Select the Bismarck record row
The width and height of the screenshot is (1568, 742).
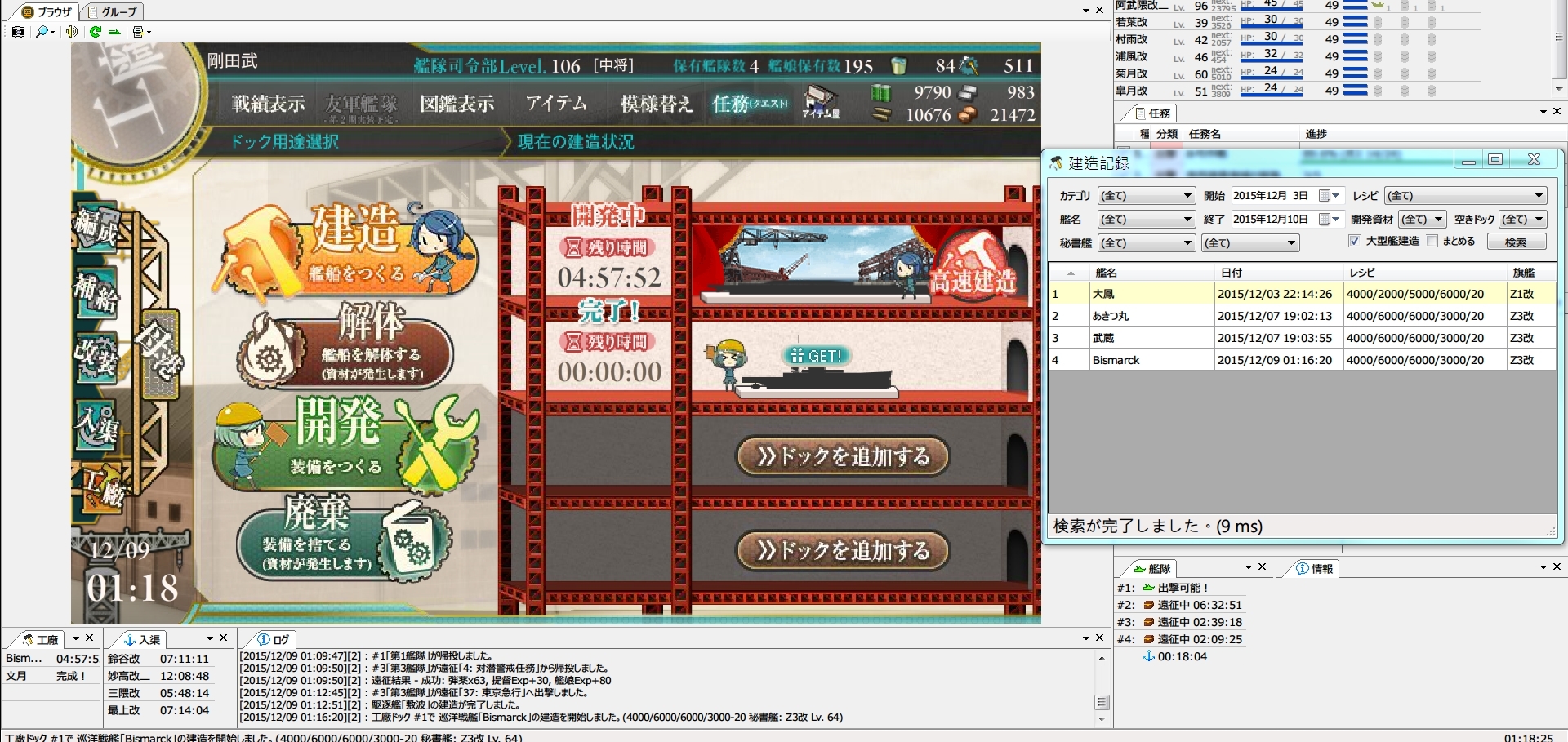tap(1303, 360)
